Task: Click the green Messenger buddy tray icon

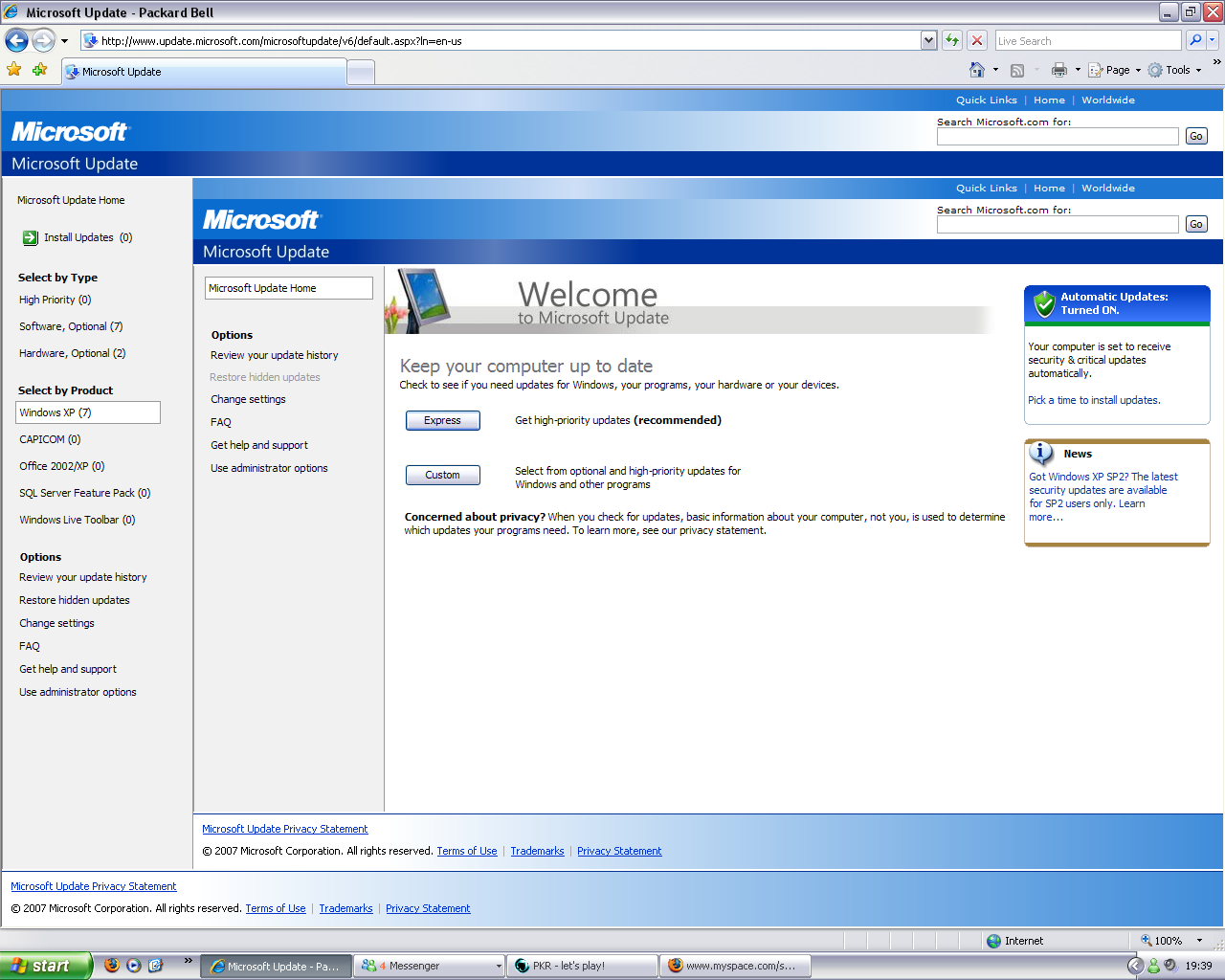Action: tap(1153, 966)
